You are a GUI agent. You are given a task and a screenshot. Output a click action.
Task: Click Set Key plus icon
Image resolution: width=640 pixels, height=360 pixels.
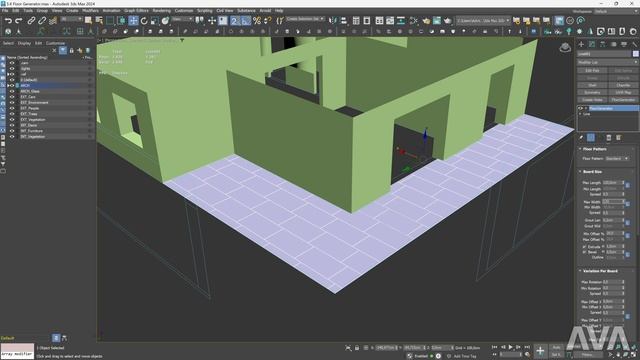coord(540,350)
